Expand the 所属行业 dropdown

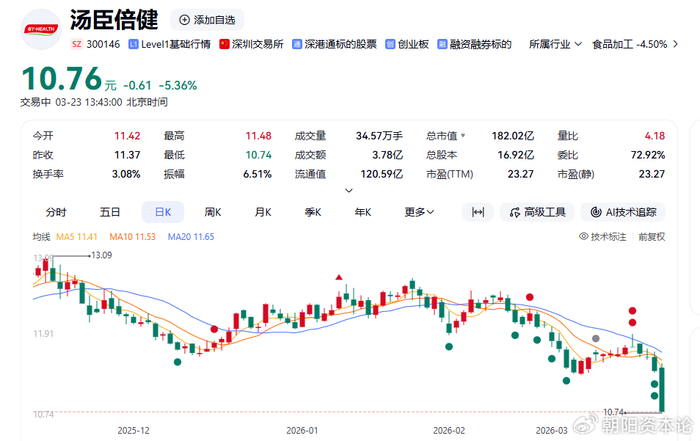[x=555, y=44]
